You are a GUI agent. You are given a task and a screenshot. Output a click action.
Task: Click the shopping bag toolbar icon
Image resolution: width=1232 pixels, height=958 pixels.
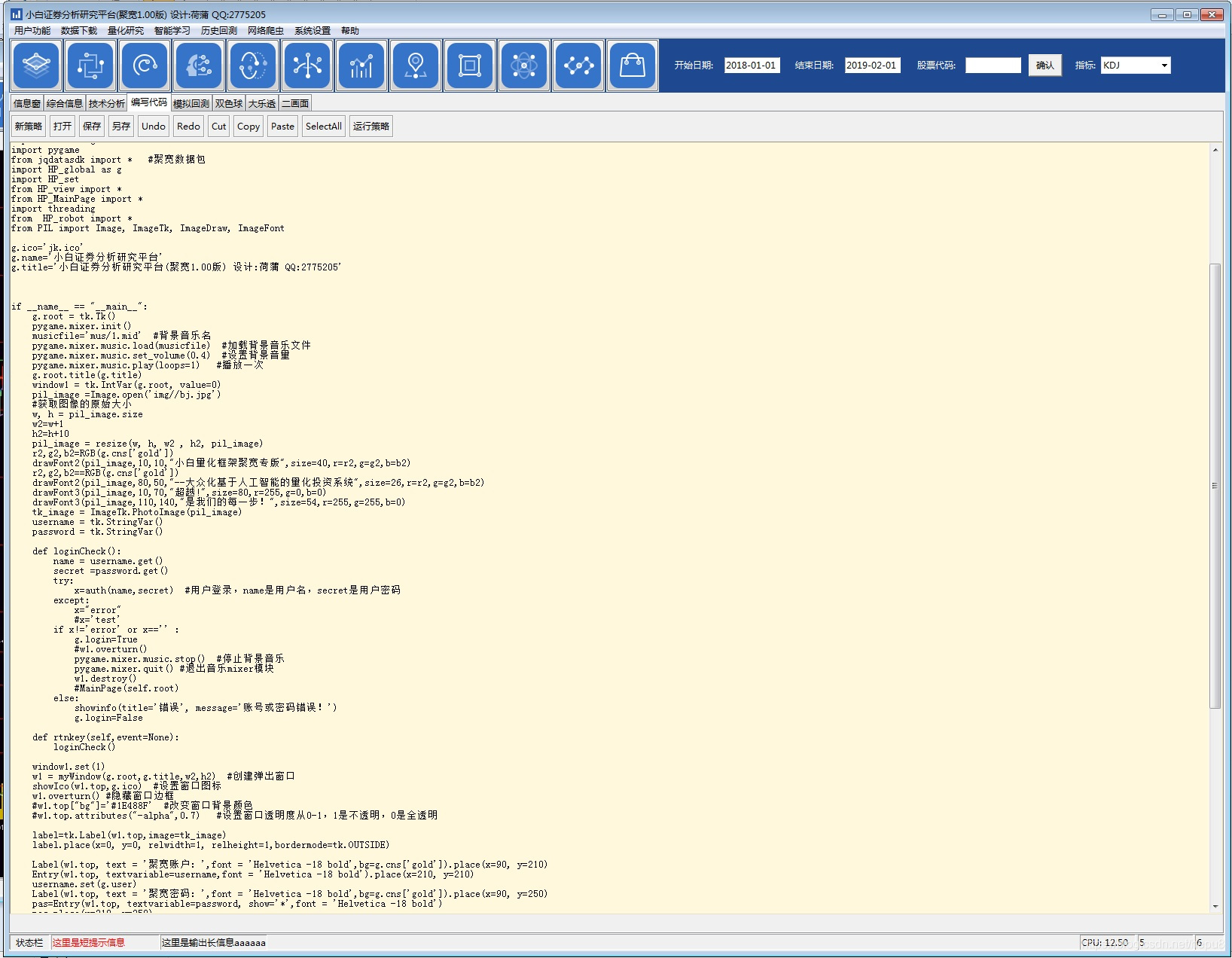tap(633, 66)
